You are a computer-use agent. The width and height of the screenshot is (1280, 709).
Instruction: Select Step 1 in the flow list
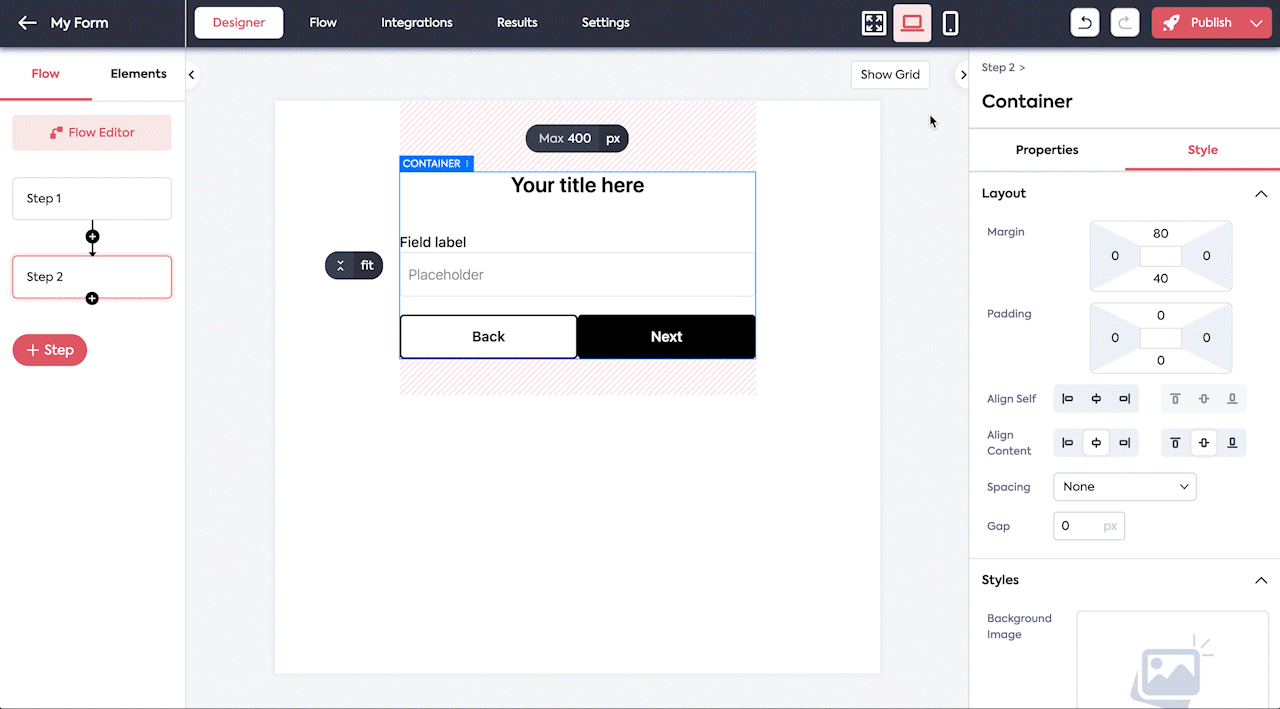(x=92, y=199)
